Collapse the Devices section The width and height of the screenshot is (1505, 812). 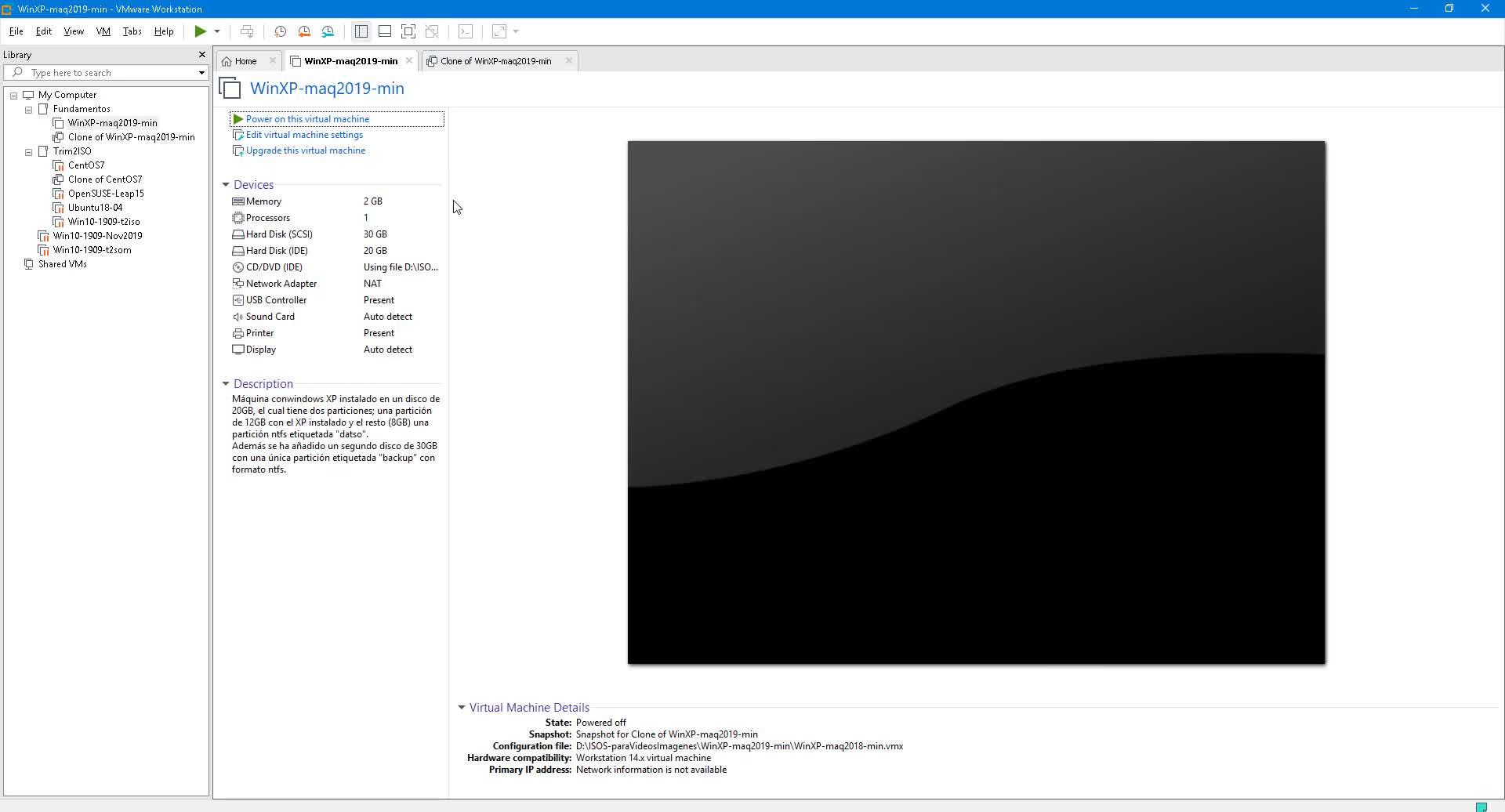click(x=226, y=185)
